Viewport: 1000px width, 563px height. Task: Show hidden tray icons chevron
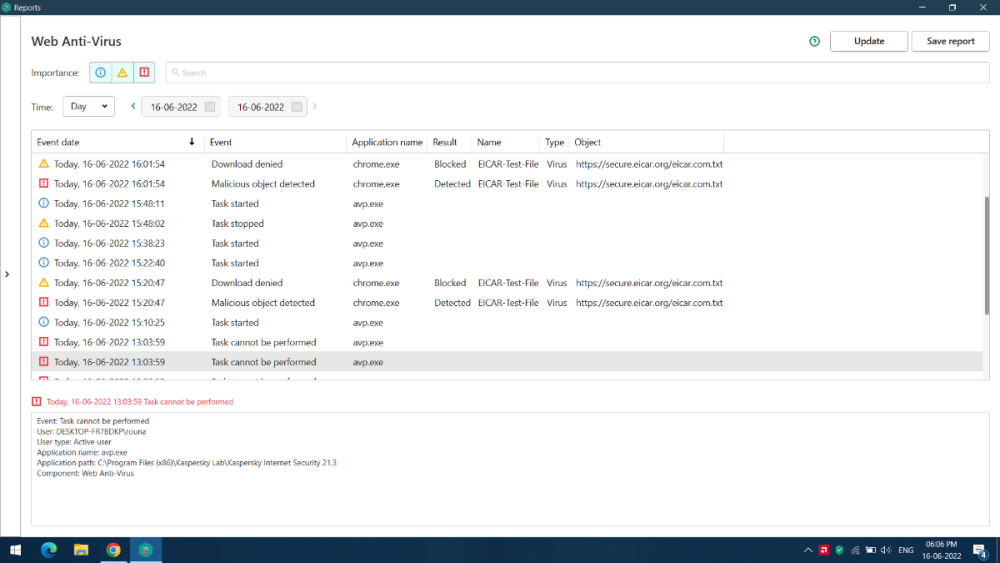click(x=808, y=550)
